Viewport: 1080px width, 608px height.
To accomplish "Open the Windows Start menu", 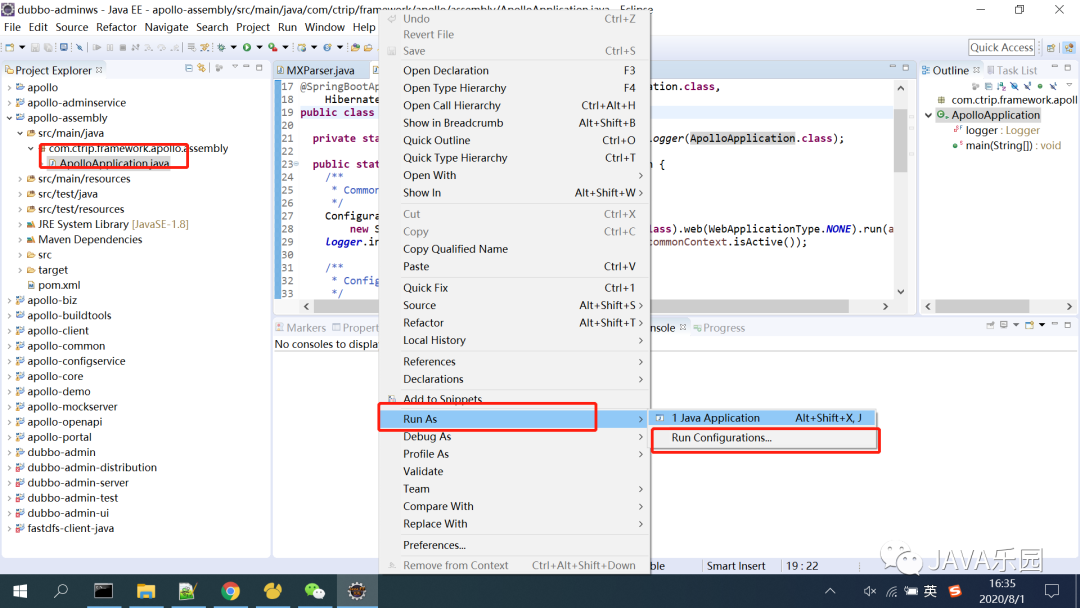I will pyautogui.click(x=20, y=591).
